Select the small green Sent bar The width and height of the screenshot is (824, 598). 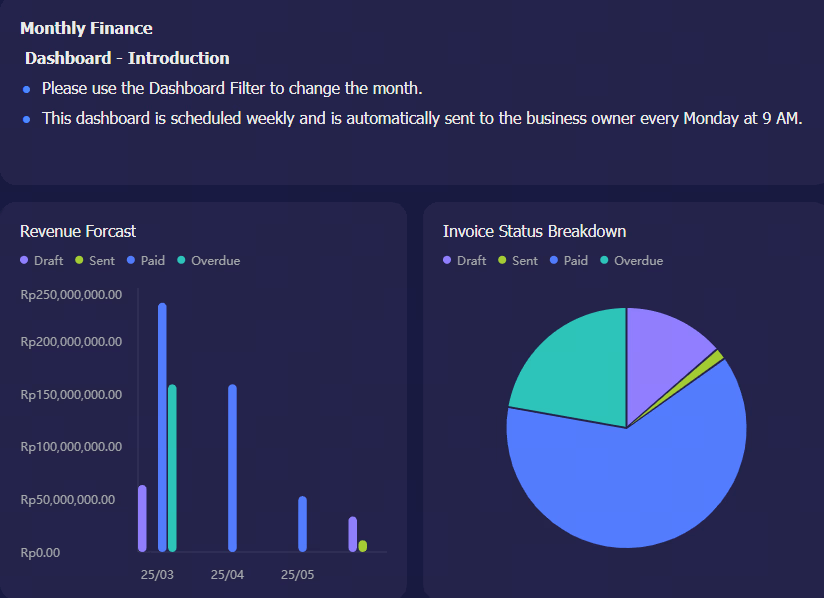pos(363,546)
